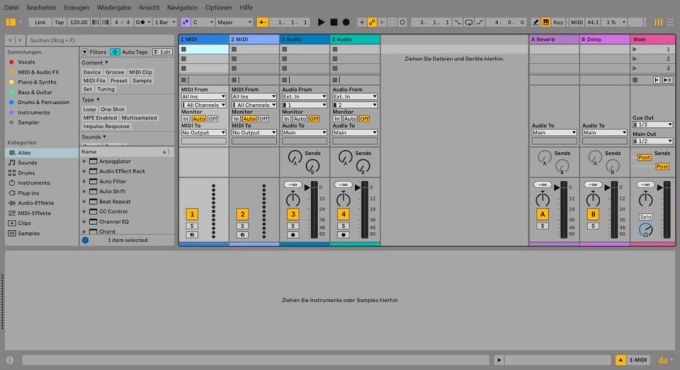Screen dimensions: 680x370
Task: Start playback with the Play button
Action: tap(321, 22)
